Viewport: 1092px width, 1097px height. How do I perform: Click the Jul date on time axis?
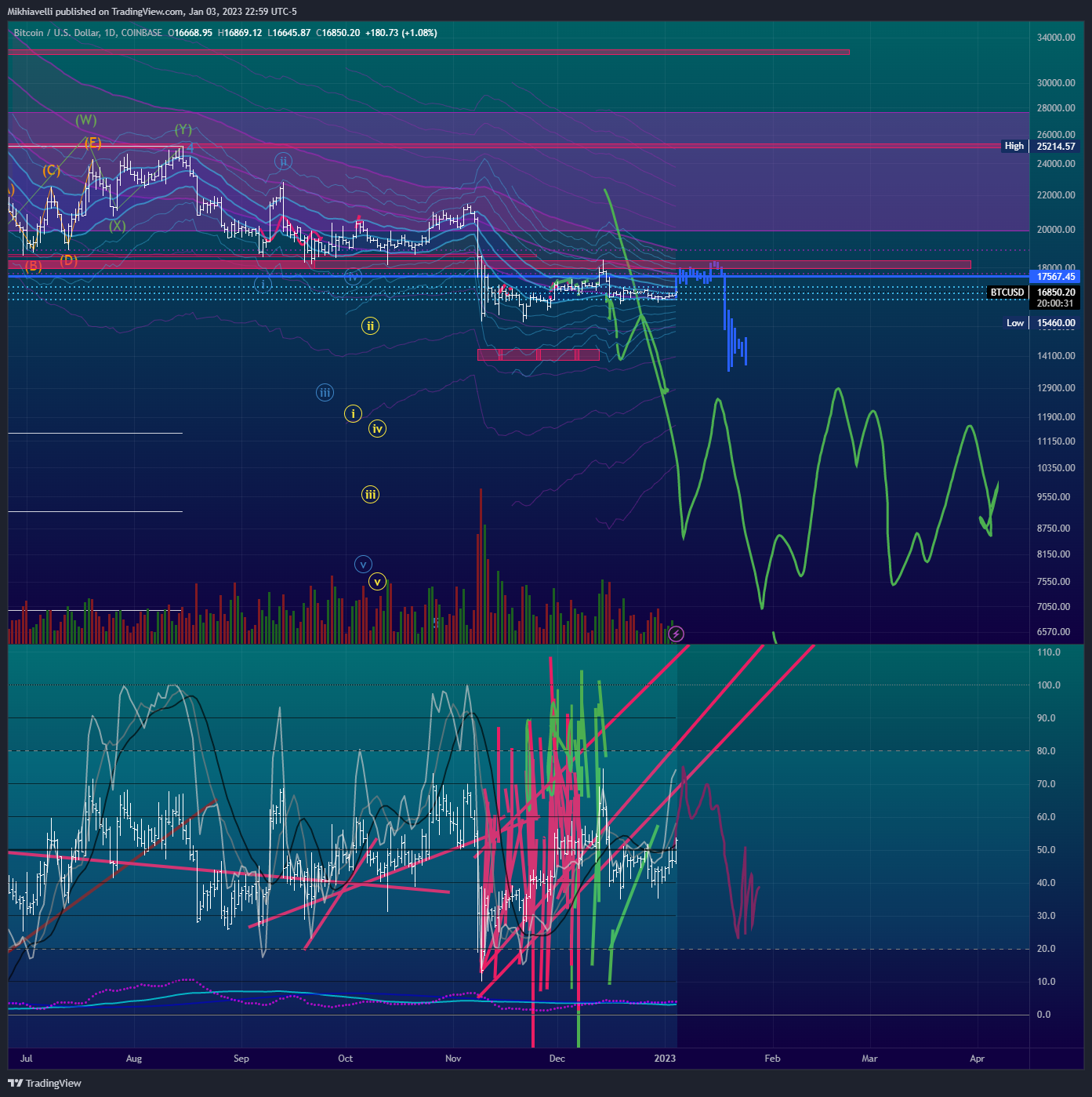pos(27,1059)
